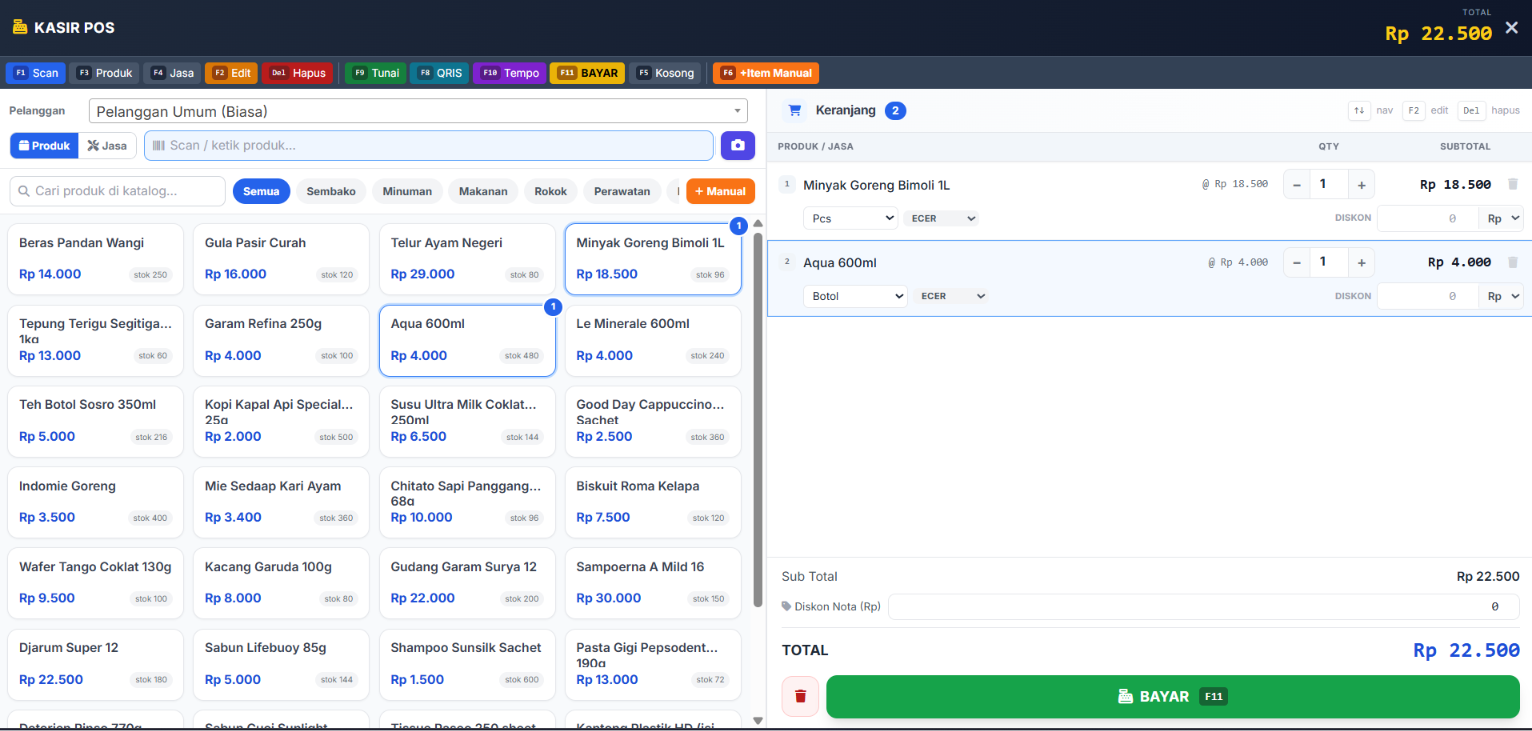This screenshot has width=1532, height=731.
Task: Close the Kasir POS with X
Action: click(1512, 28)
